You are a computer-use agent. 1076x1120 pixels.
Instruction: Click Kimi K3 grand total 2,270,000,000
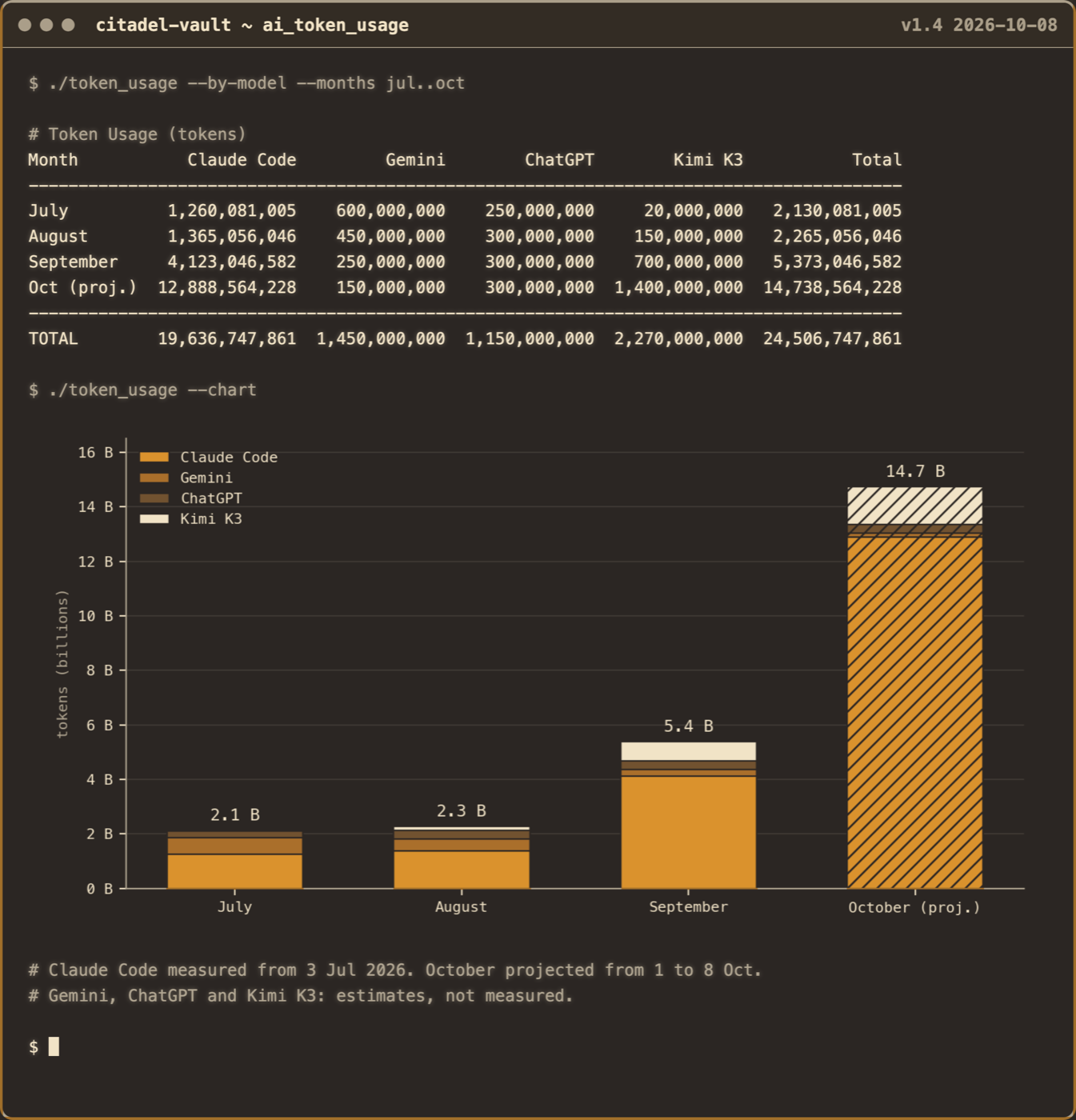(x=678, y=338)
